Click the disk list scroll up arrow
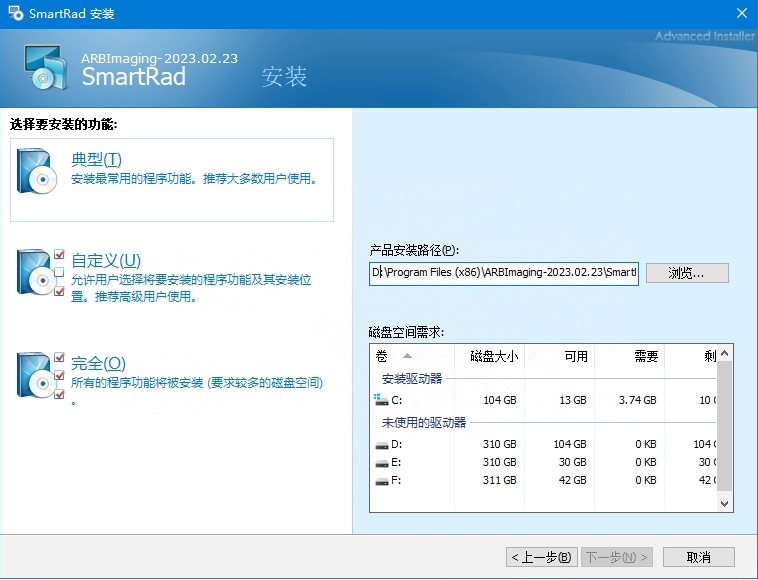 [x=724, y=353]
